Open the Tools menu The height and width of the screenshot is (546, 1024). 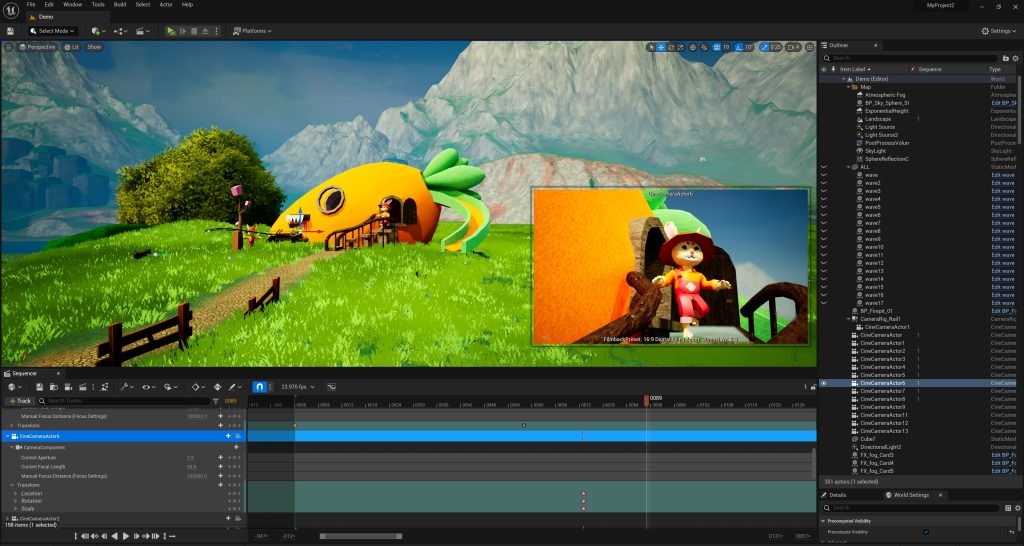(x=98, y=5)
